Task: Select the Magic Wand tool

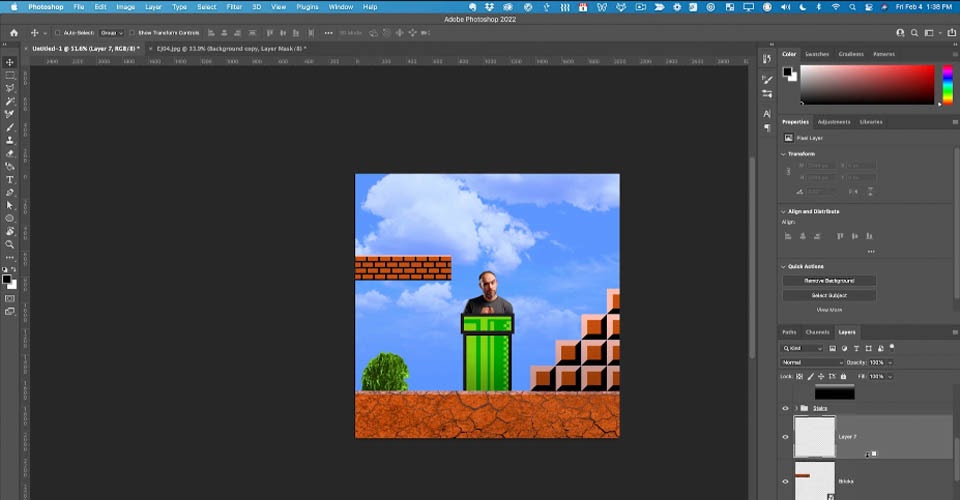Action: (10, 101)
